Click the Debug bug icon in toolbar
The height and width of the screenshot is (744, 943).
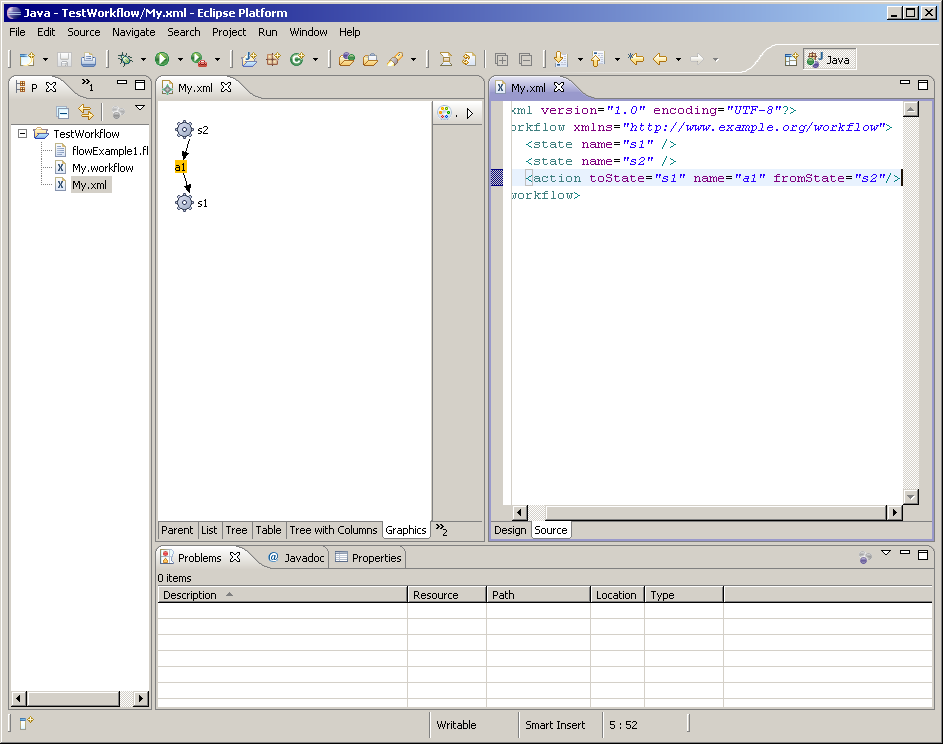point(125,60)
